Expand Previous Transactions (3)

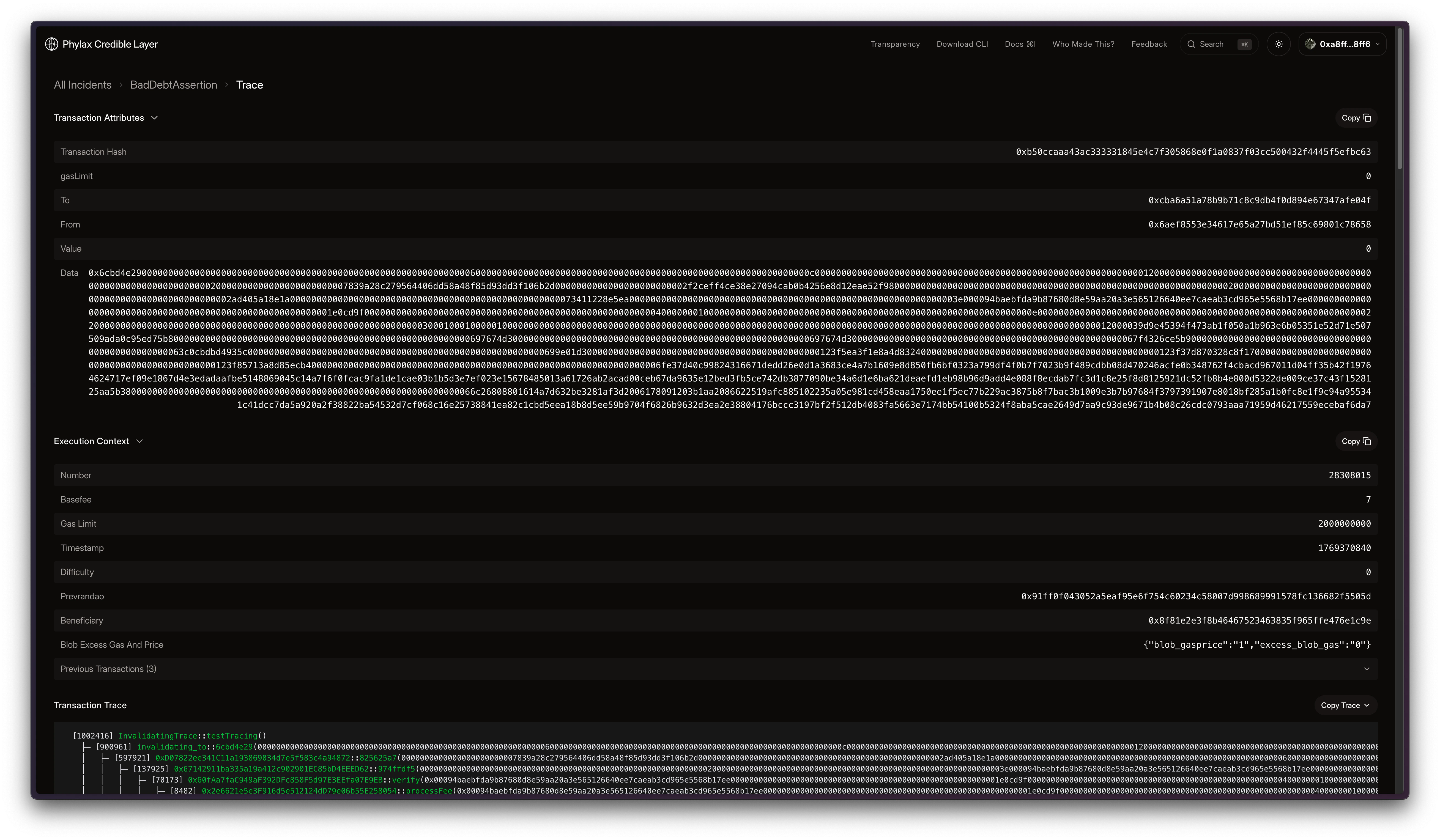(1367, 669)
